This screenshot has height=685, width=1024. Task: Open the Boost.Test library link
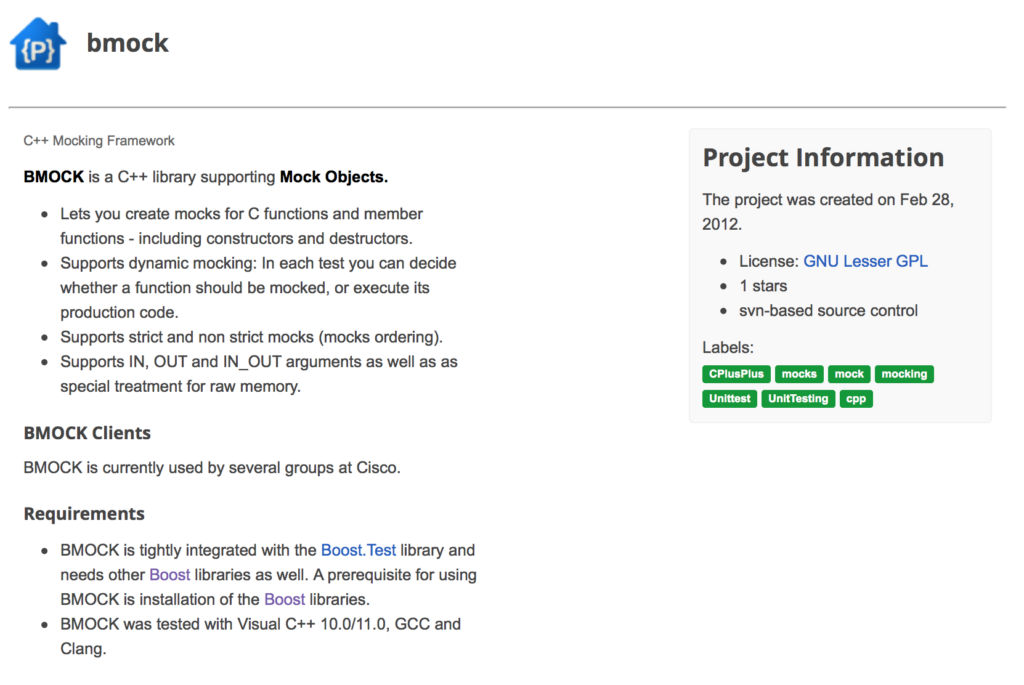pyautogui.click(x=358, y=550)
